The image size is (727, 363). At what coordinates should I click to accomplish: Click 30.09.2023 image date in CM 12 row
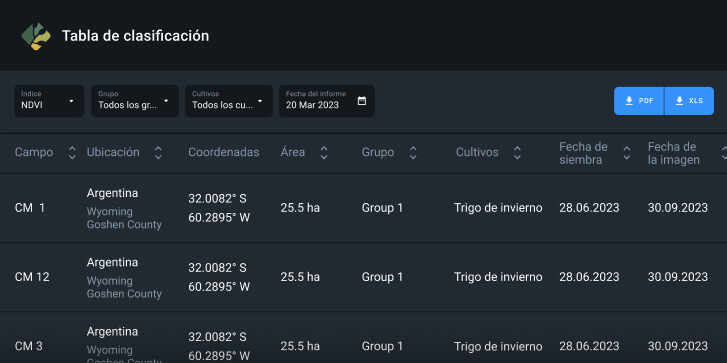click(x=678, y=277)
